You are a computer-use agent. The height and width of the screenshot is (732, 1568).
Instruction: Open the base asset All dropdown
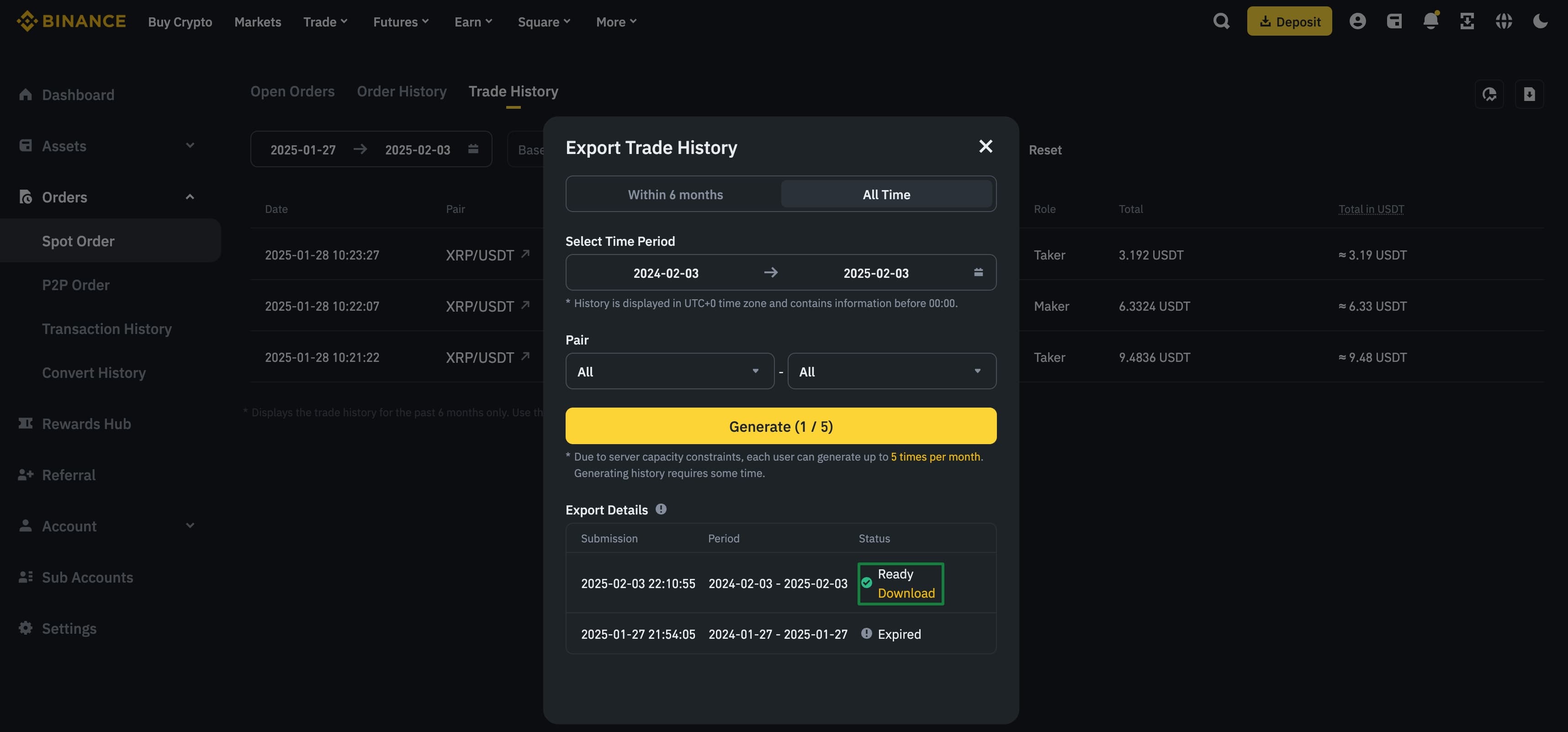tap(670, 371)
